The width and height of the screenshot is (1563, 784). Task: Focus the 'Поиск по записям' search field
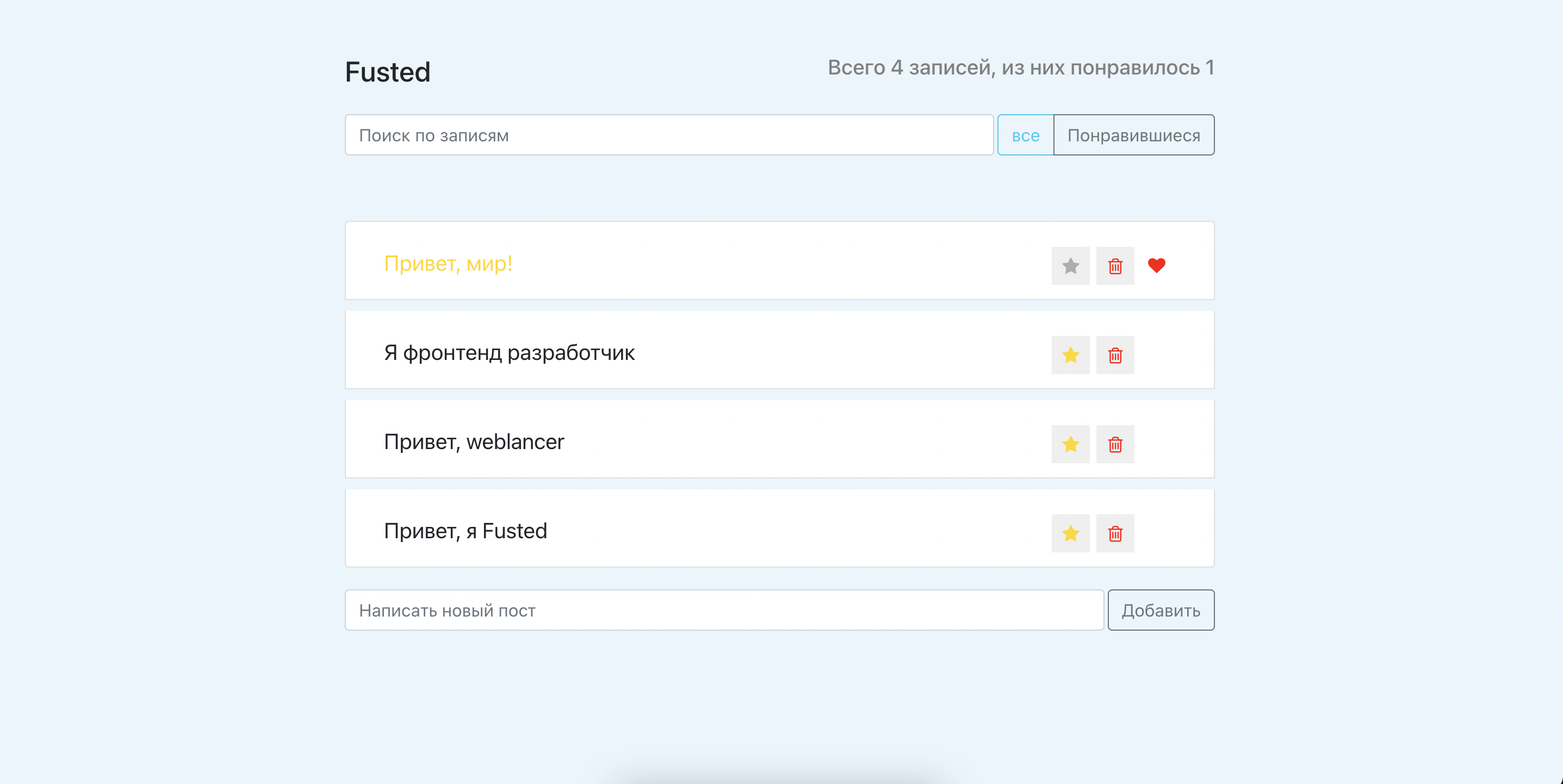coord(668,135)
